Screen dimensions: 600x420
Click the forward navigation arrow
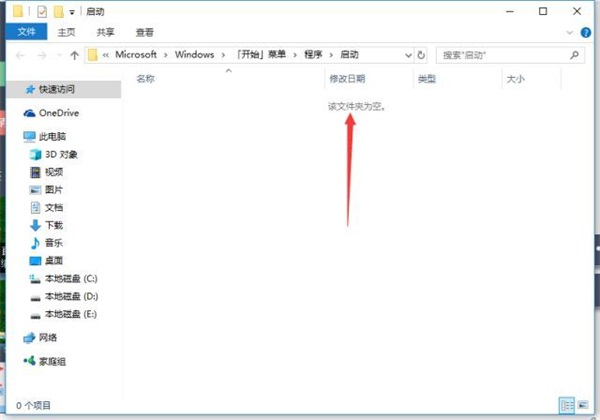(42, 56)
